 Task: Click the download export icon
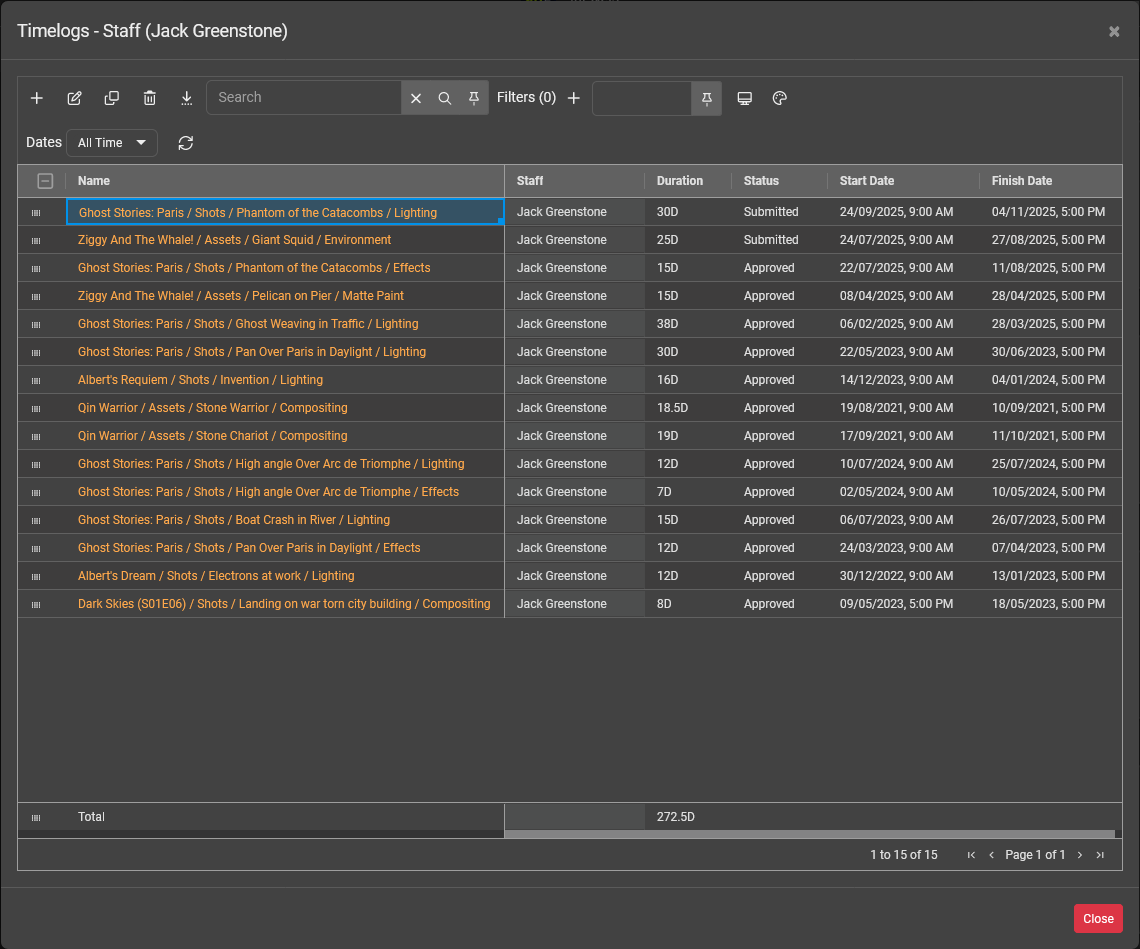point(187,98)
